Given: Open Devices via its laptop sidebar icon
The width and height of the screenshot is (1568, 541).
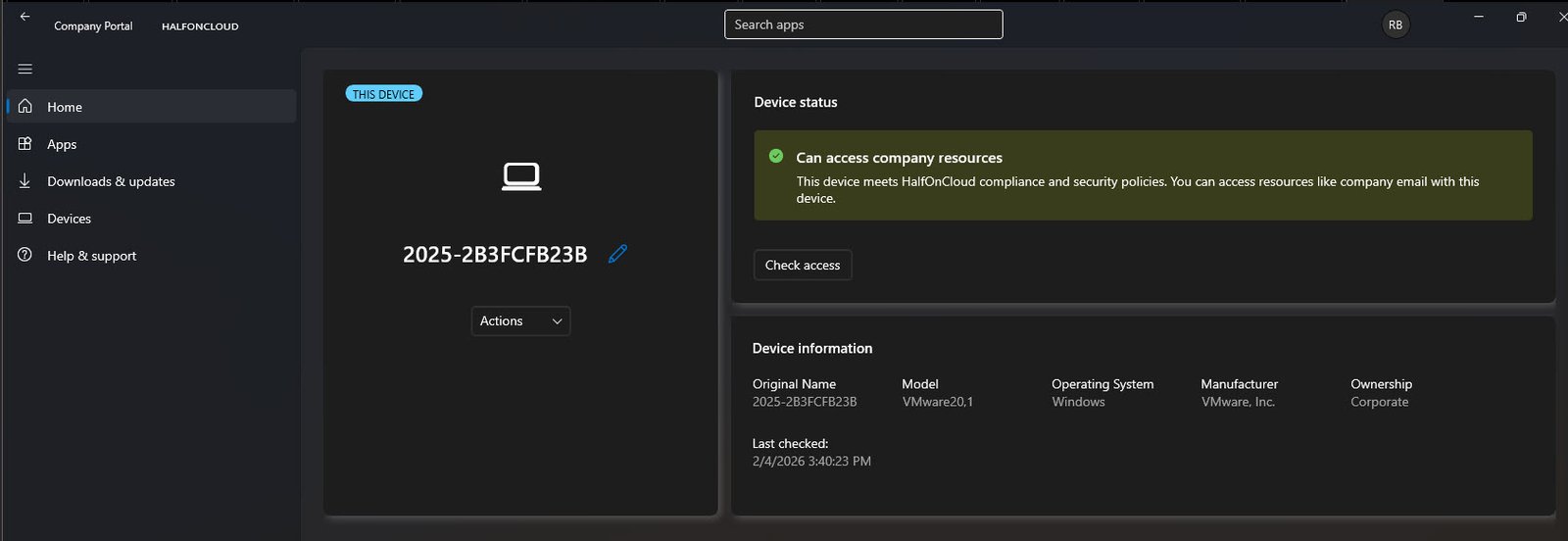Looking at the screenshot, I should [x=25, y=219].
